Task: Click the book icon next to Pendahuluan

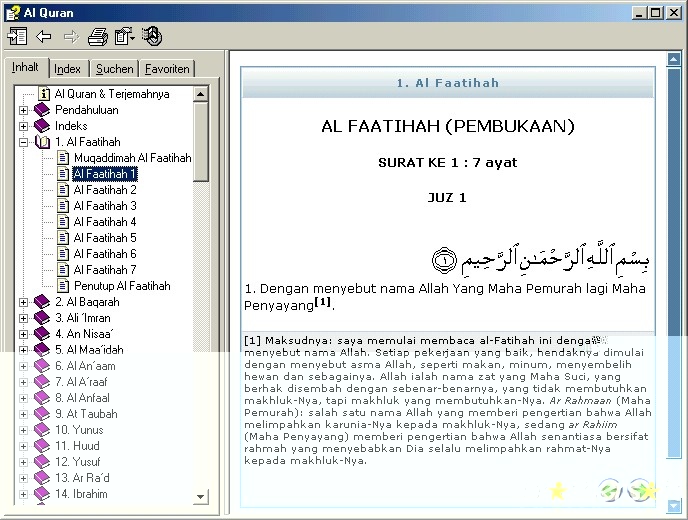Action: pyautogui.click(x=42, y=110)
